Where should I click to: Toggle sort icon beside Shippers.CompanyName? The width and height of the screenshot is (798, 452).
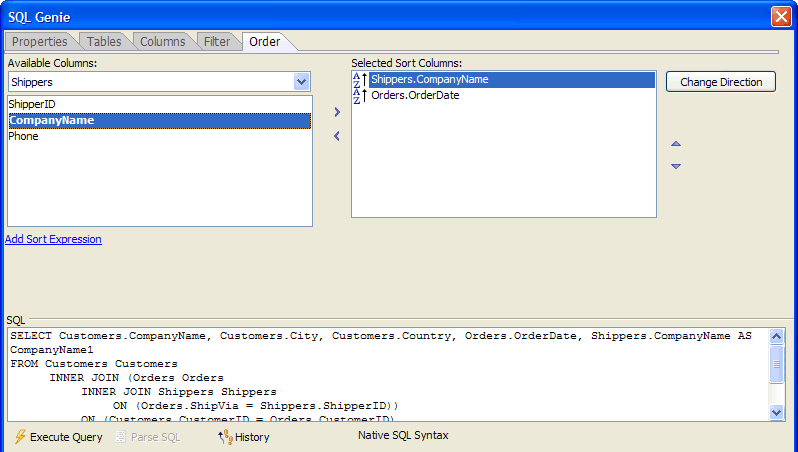pyautogui.click(x=360, y=80)
